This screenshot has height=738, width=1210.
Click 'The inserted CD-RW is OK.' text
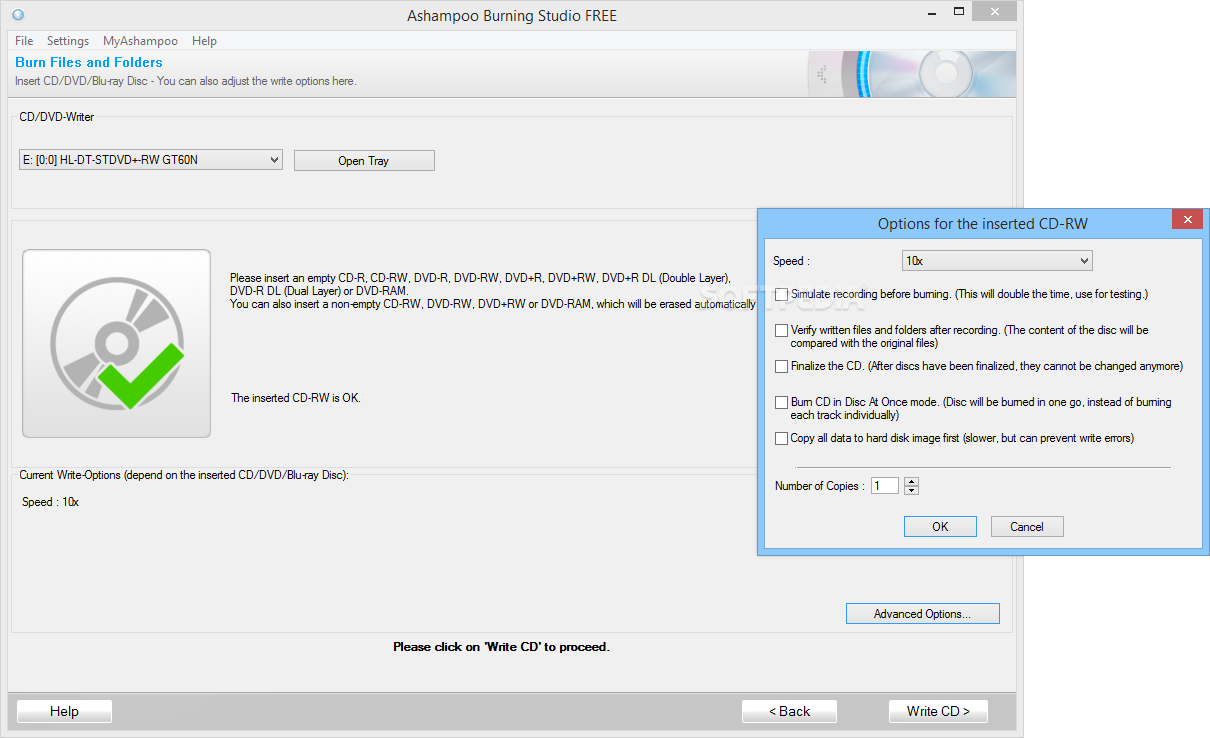(x=296, y=398)
